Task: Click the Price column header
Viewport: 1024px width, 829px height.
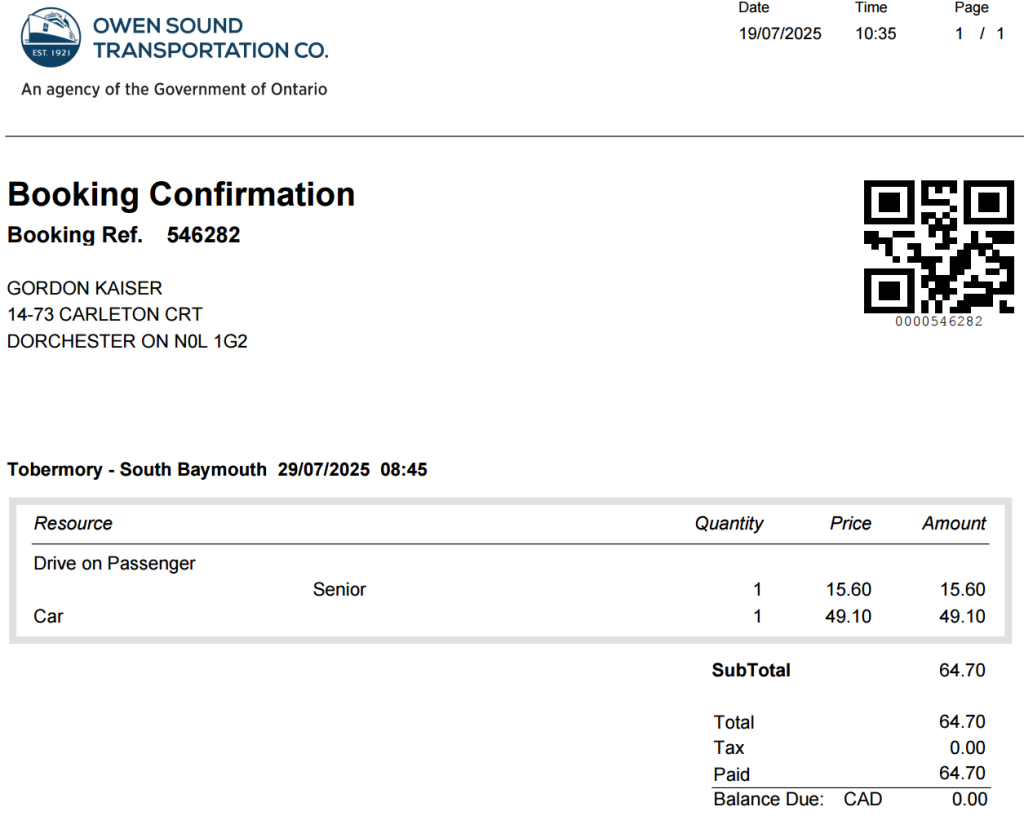Action: 850,523
